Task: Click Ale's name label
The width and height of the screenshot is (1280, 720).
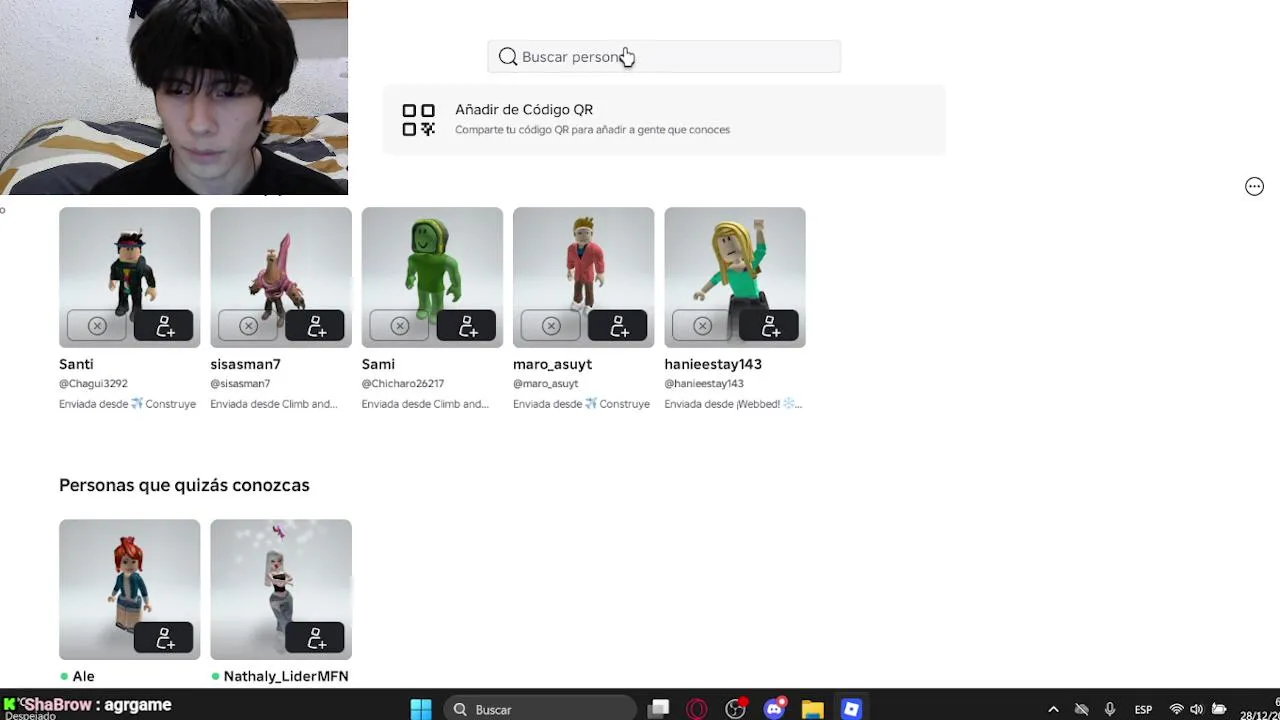Action: coord(83,676)
